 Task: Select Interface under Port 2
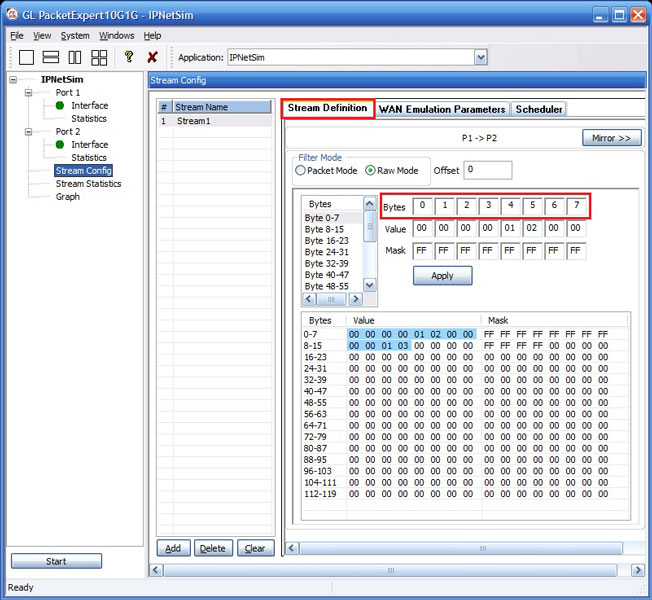coord(90,145)
